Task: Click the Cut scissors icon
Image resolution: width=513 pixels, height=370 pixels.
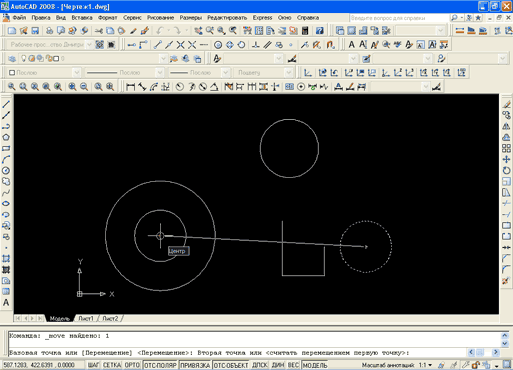Action: pos(99,31)
